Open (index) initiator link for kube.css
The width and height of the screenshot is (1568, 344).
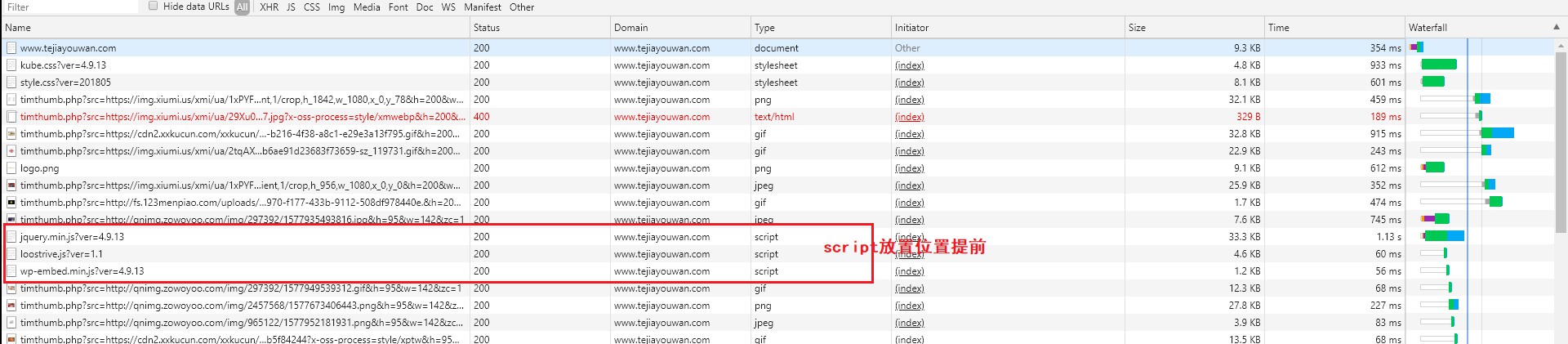[909, 65]
